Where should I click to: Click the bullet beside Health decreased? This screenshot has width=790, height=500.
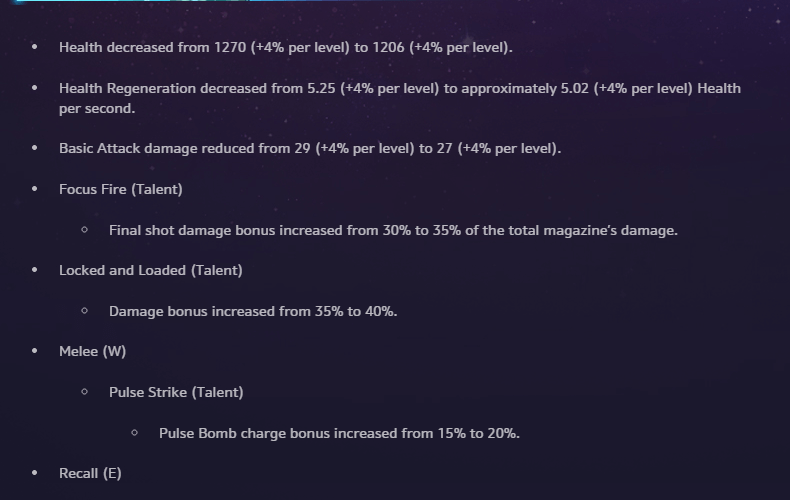(x=35, y=47)
